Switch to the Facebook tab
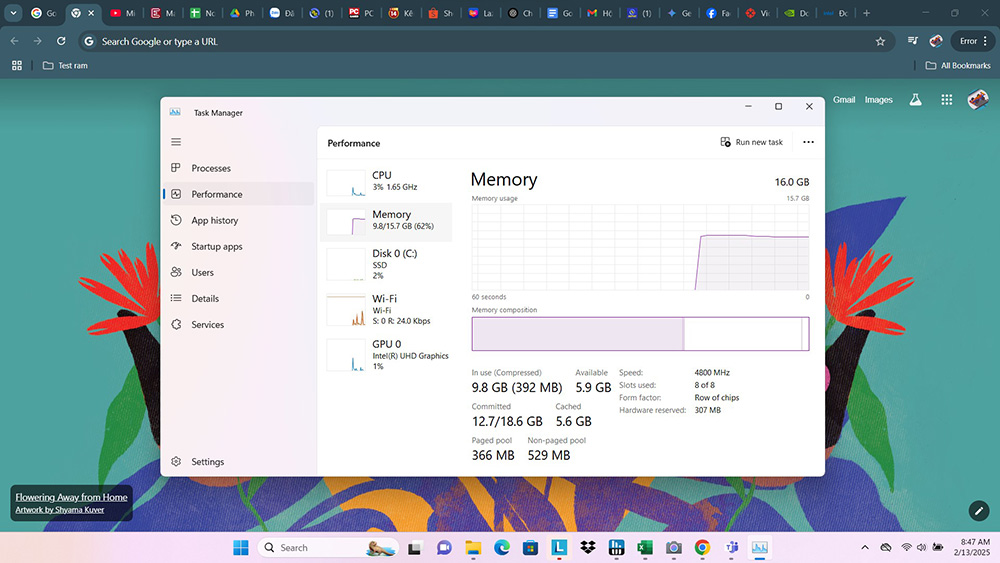The image size is (1000, 563). pos(718,13)
